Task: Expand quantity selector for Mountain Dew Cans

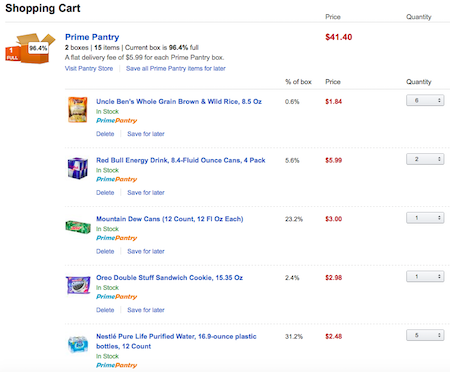Action: pyautogui.click(x=425, y=218)
